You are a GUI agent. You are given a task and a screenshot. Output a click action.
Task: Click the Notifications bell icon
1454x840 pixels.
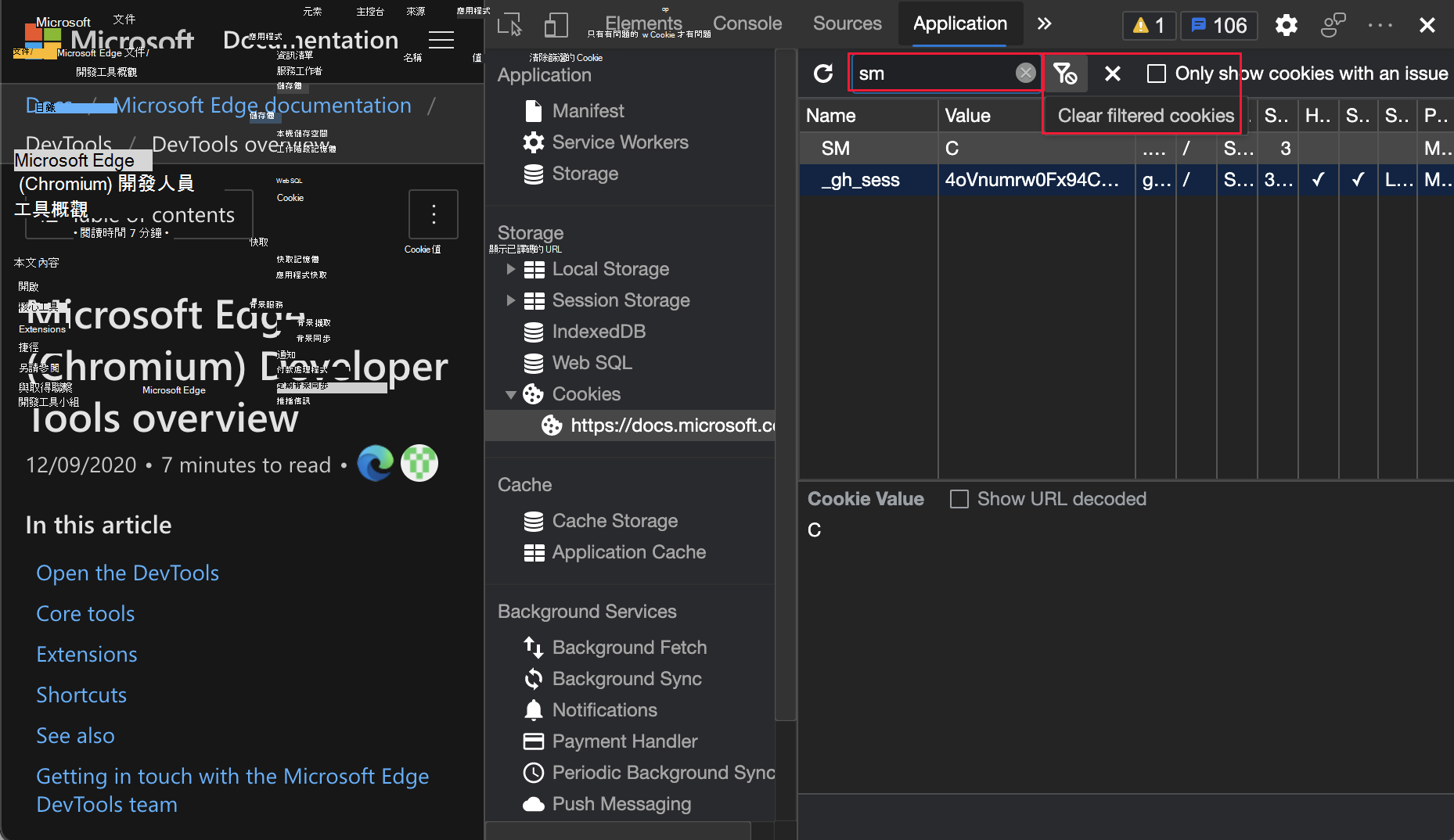point(534,710)
